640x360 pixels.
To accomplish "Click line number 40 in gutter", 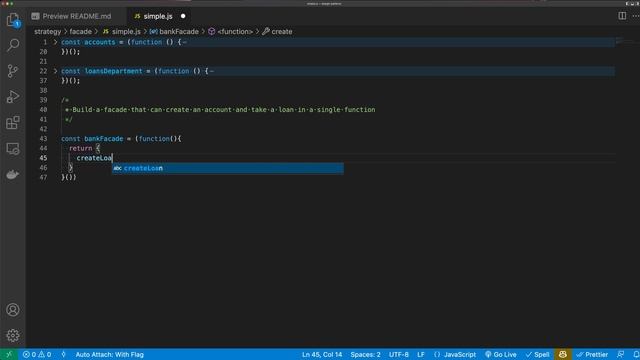I will coord(43,110).
